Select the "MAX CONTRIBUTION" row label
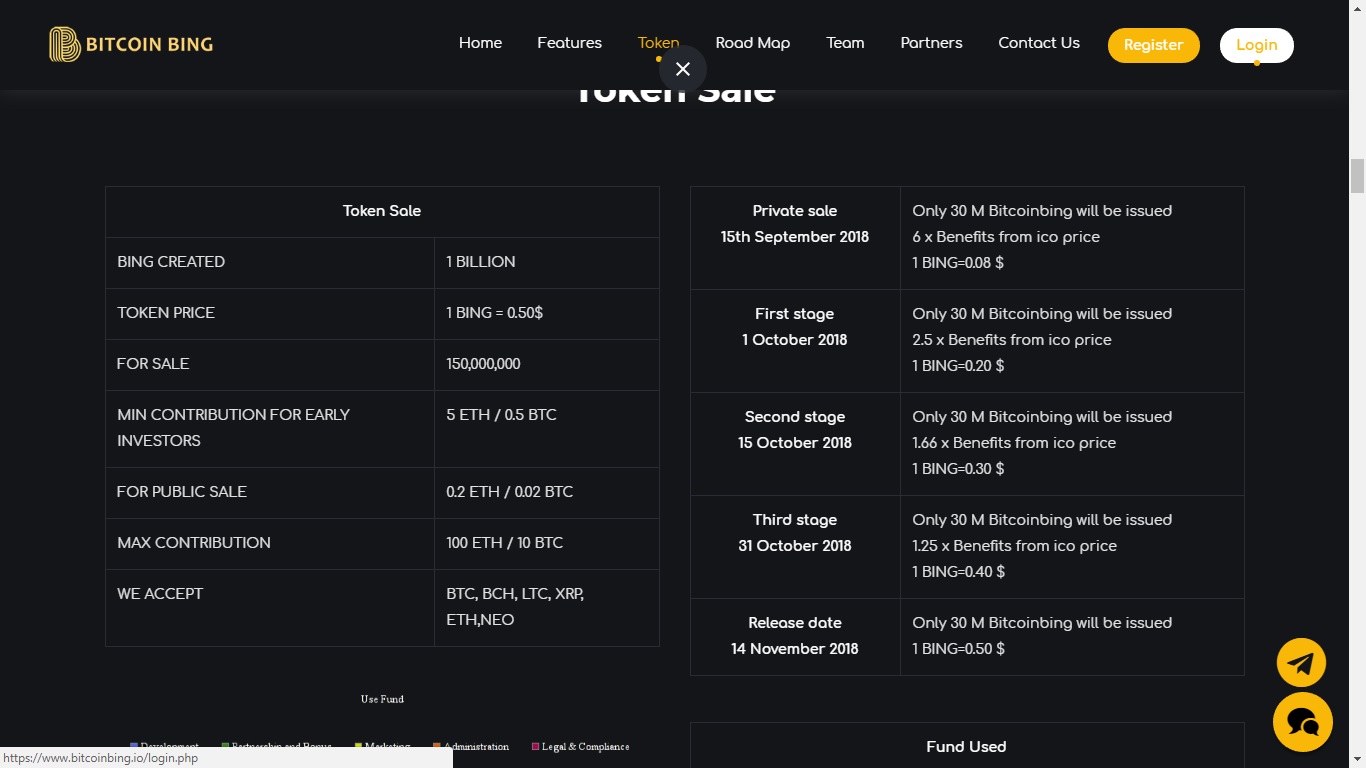 (x=194, y=543)
